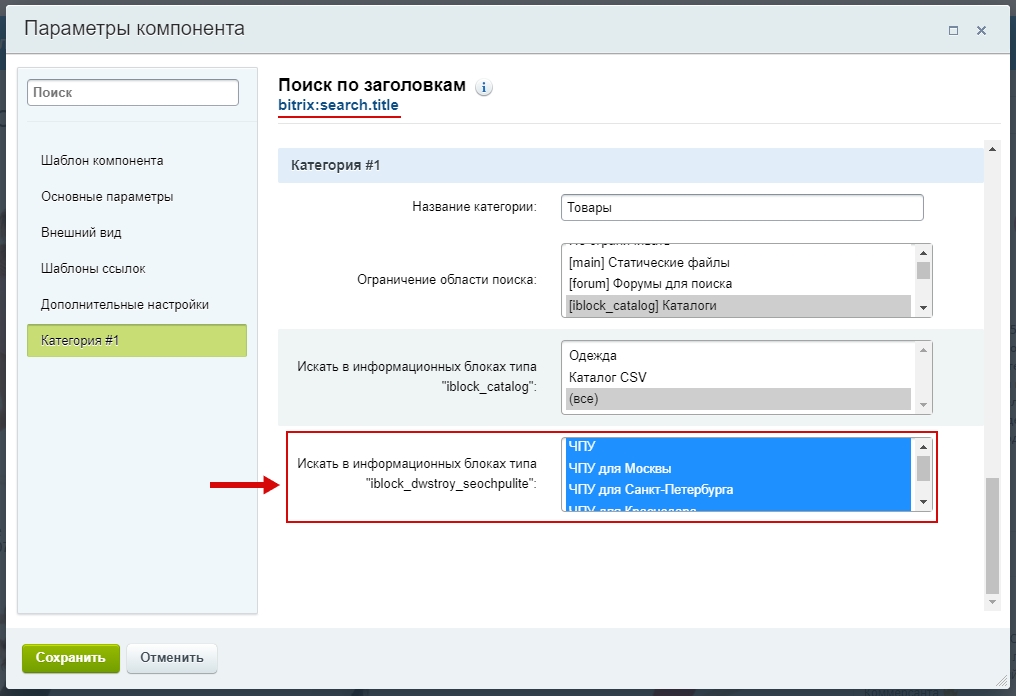Switch to Внешний вид section

click(x=81, y=233)
